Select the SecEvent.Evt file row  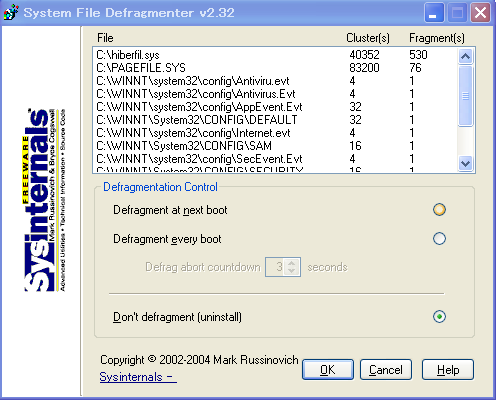[x=275, y=159]
